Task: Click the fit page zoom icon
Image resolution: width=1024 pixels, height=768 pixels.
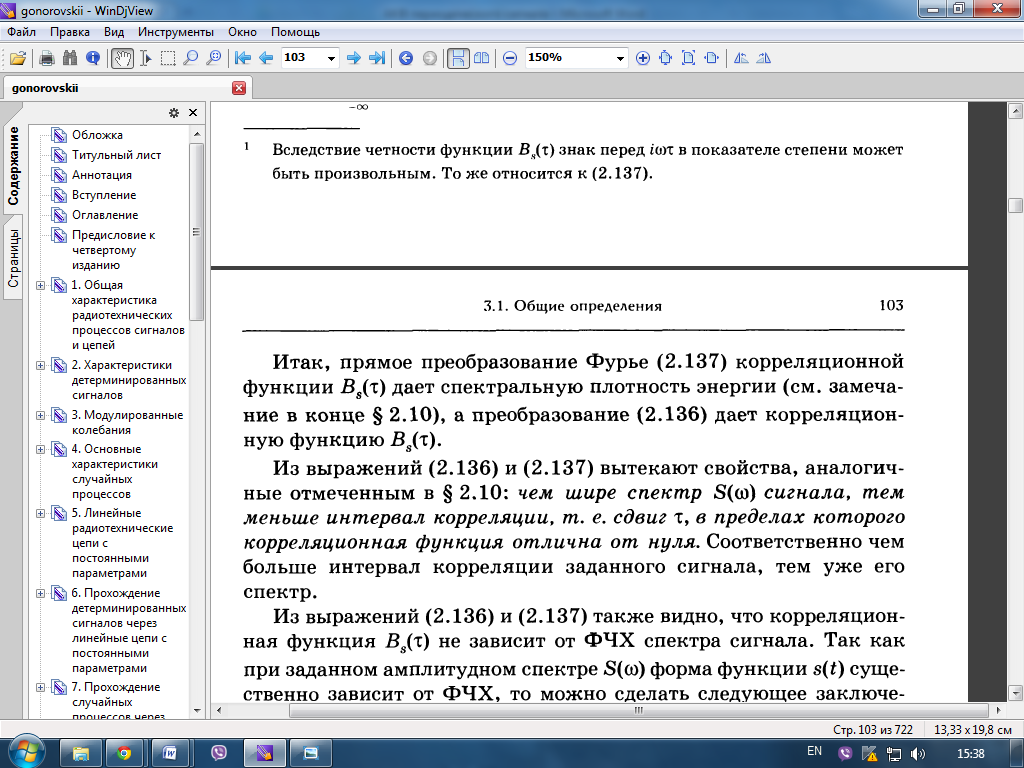Action: tap(688, 58)
